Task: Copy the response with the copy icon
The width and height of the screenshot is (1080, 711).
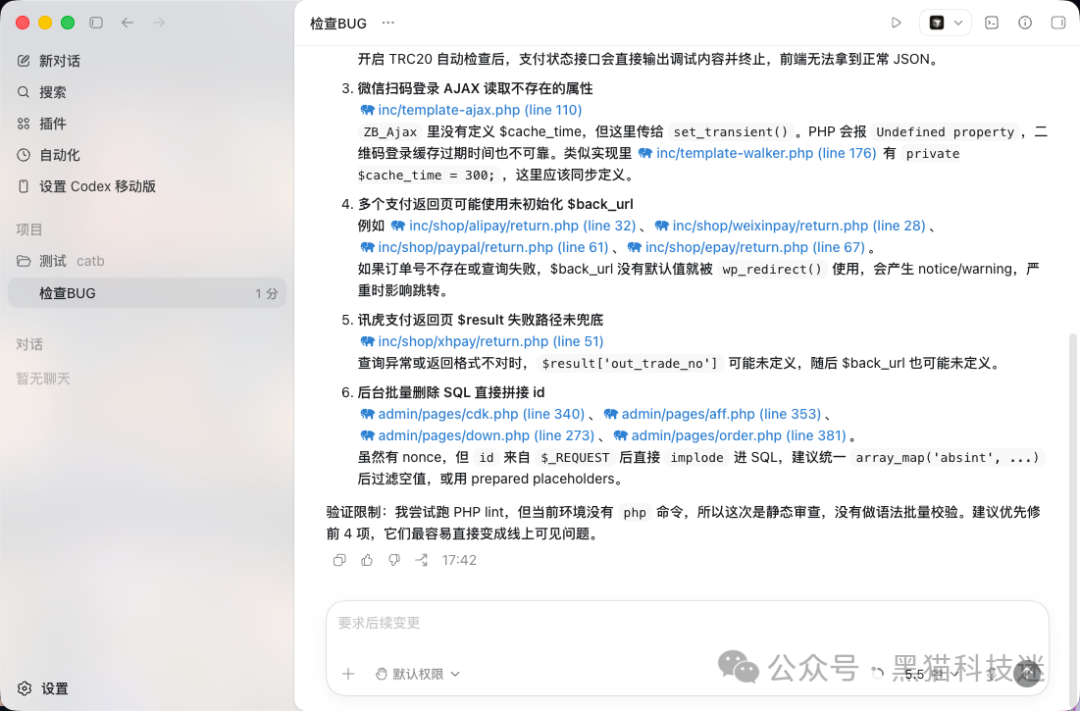Action: tap(339, 560)
